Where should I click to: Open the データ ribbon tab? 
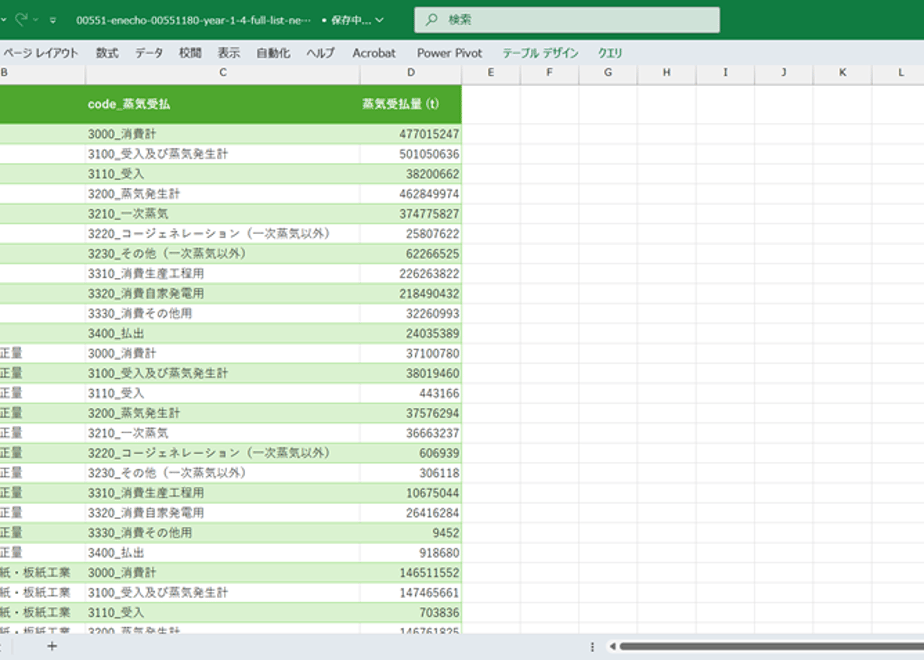click(149, 53)
